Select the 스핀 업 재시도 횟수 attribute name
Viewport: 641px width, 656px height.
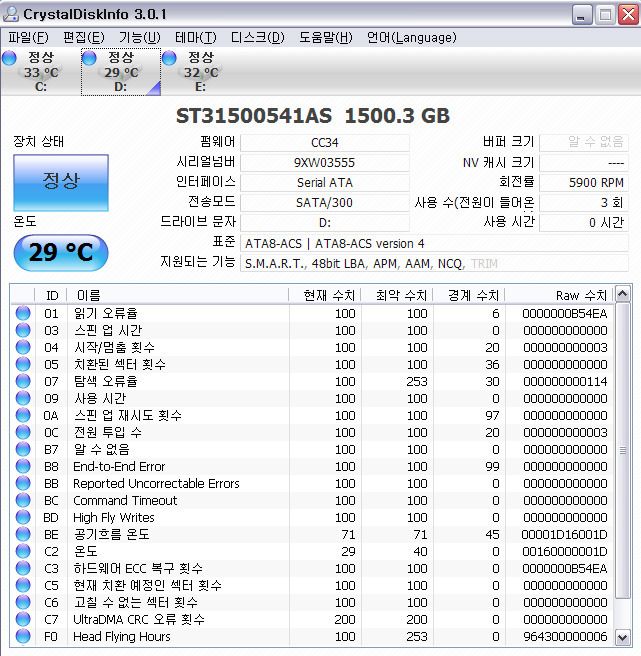coord(128,415)
